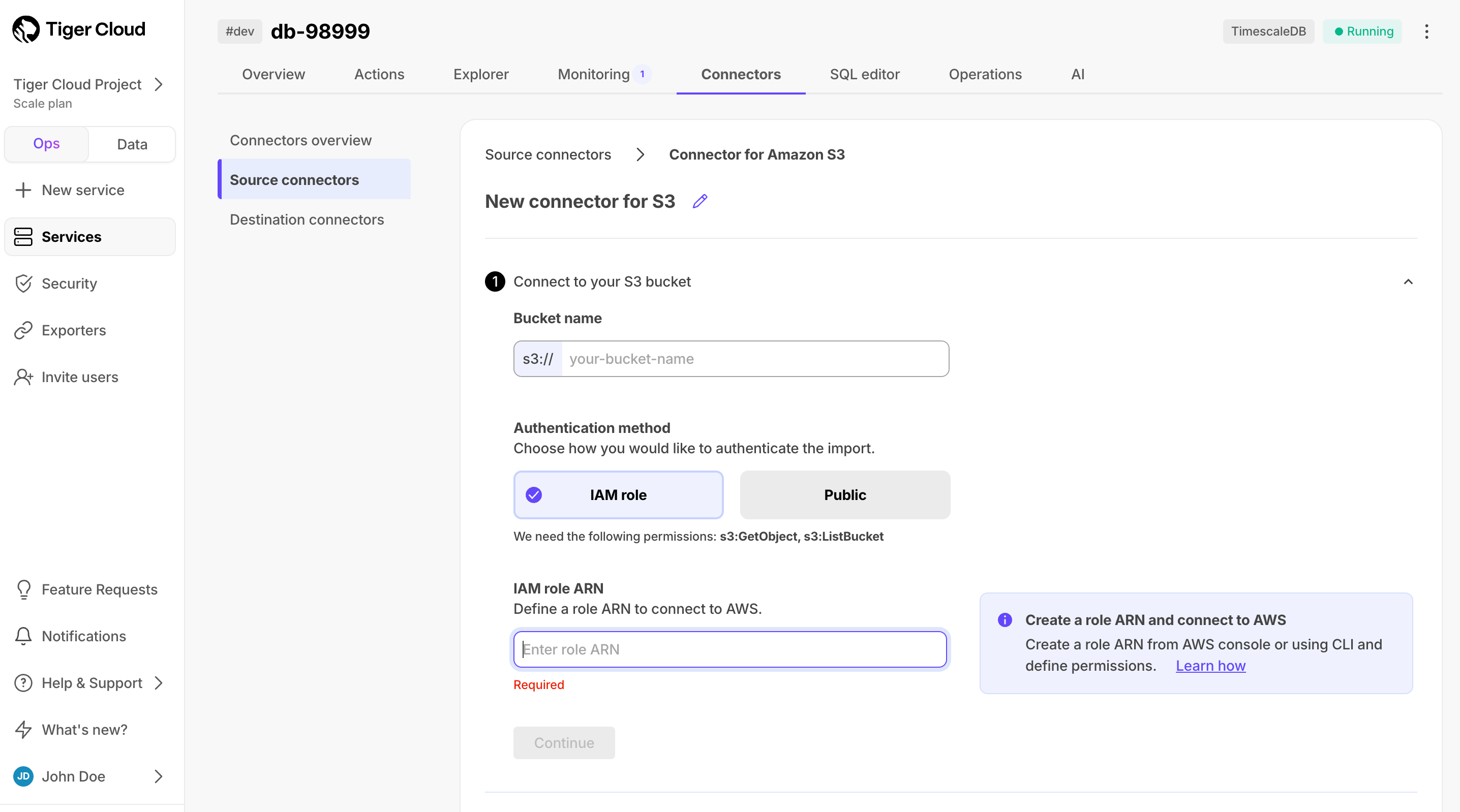Open the three-dot service options menu
The height and width of the screenshot is (812, 1460).
tap(1426, 31)
